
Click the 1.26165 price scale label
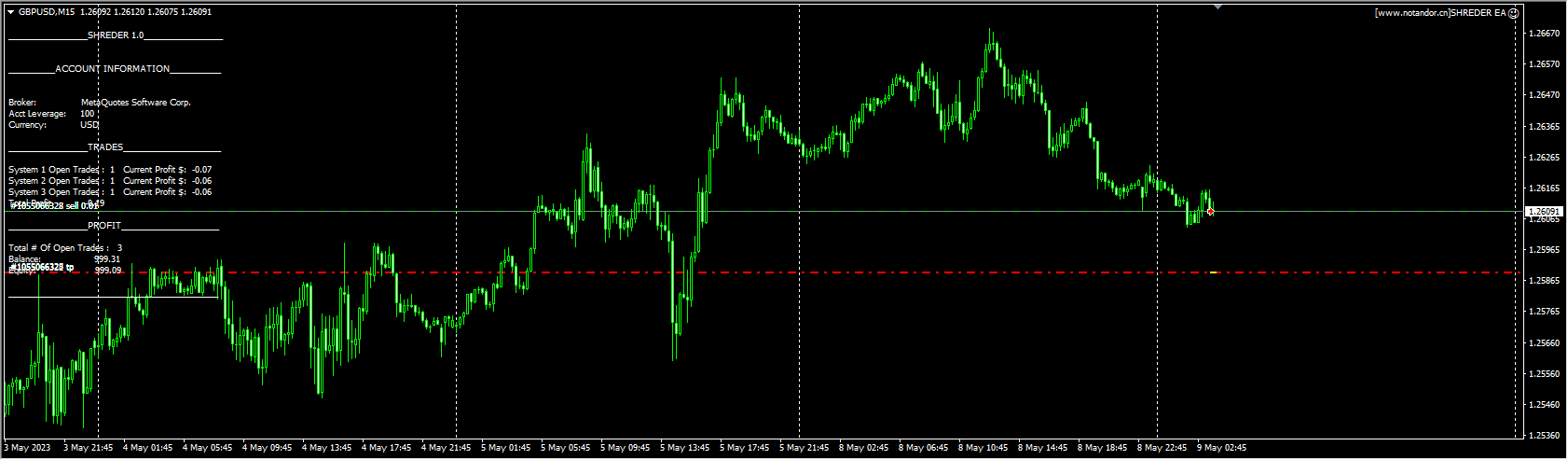click(x=1545, y=188)
